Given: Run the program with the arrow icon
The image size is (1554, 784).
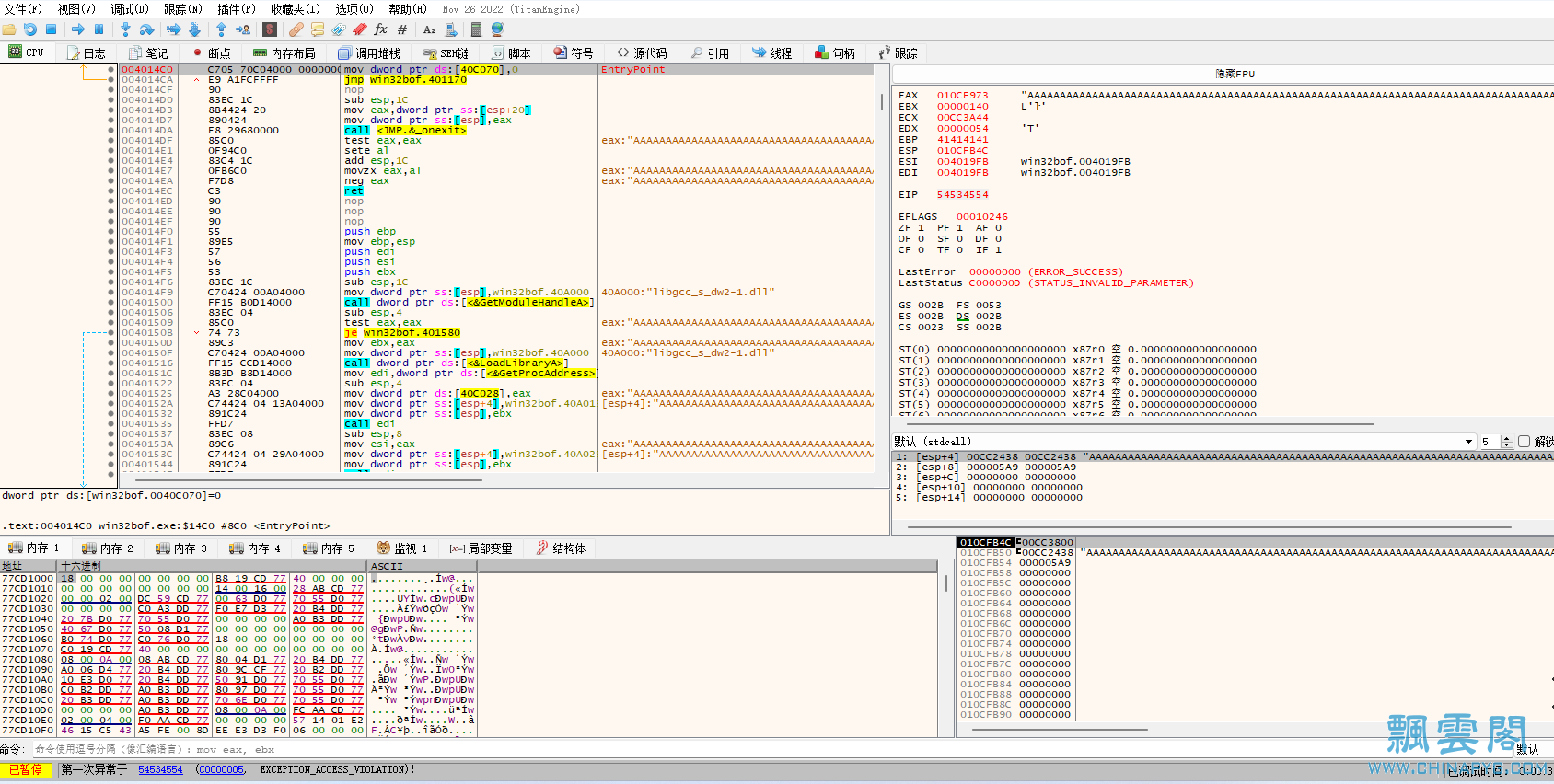Looking at the screenshot, I should tap(78, 29).
